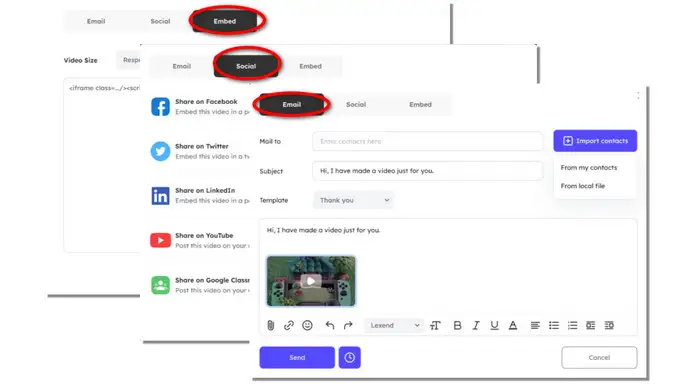Screen dimensions: 700x384
Task: Toggle underline formatting in the email body
Action: 494,326
